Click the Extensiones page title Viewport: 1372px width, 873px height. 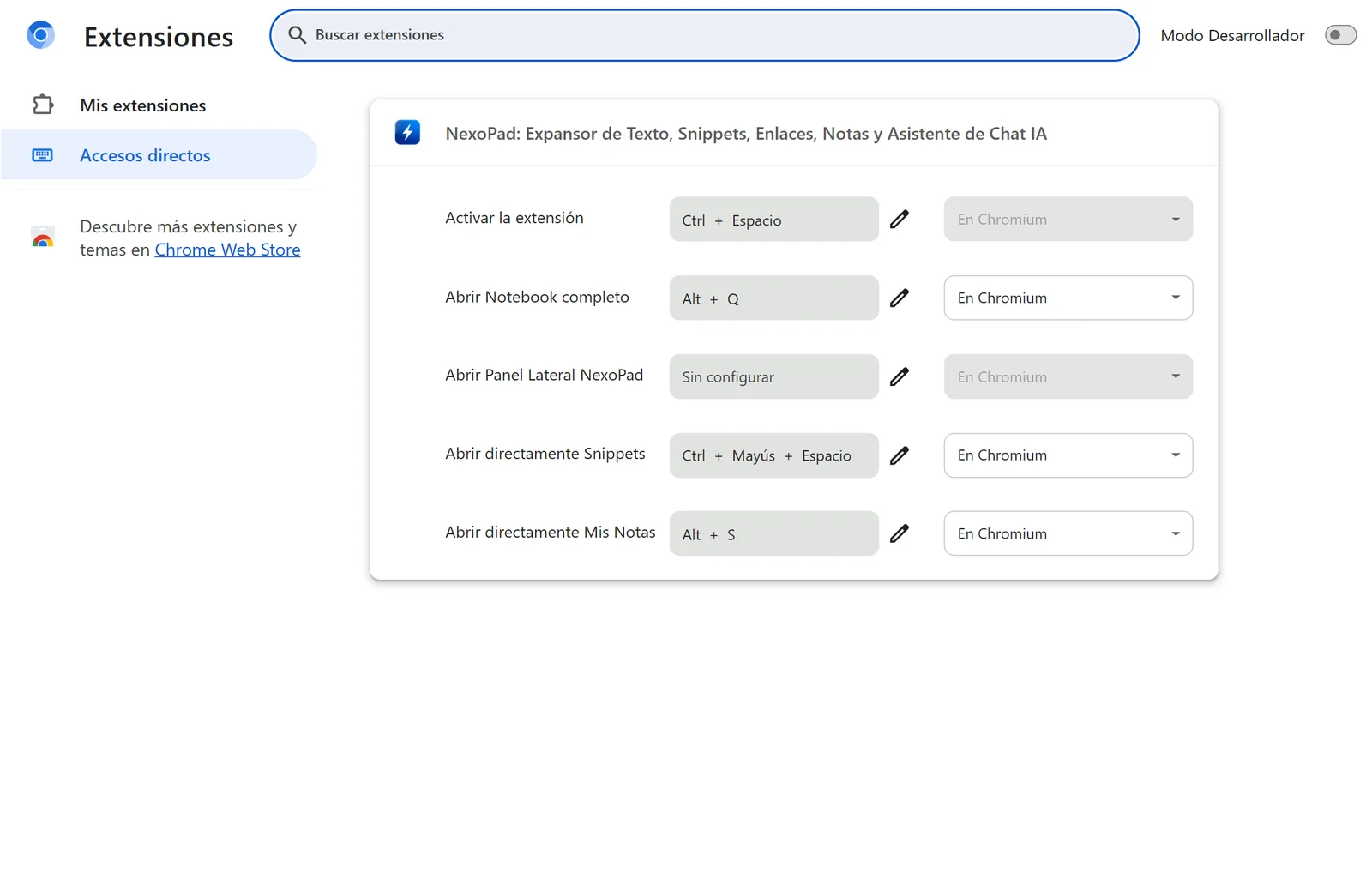[x=159, y=37]
